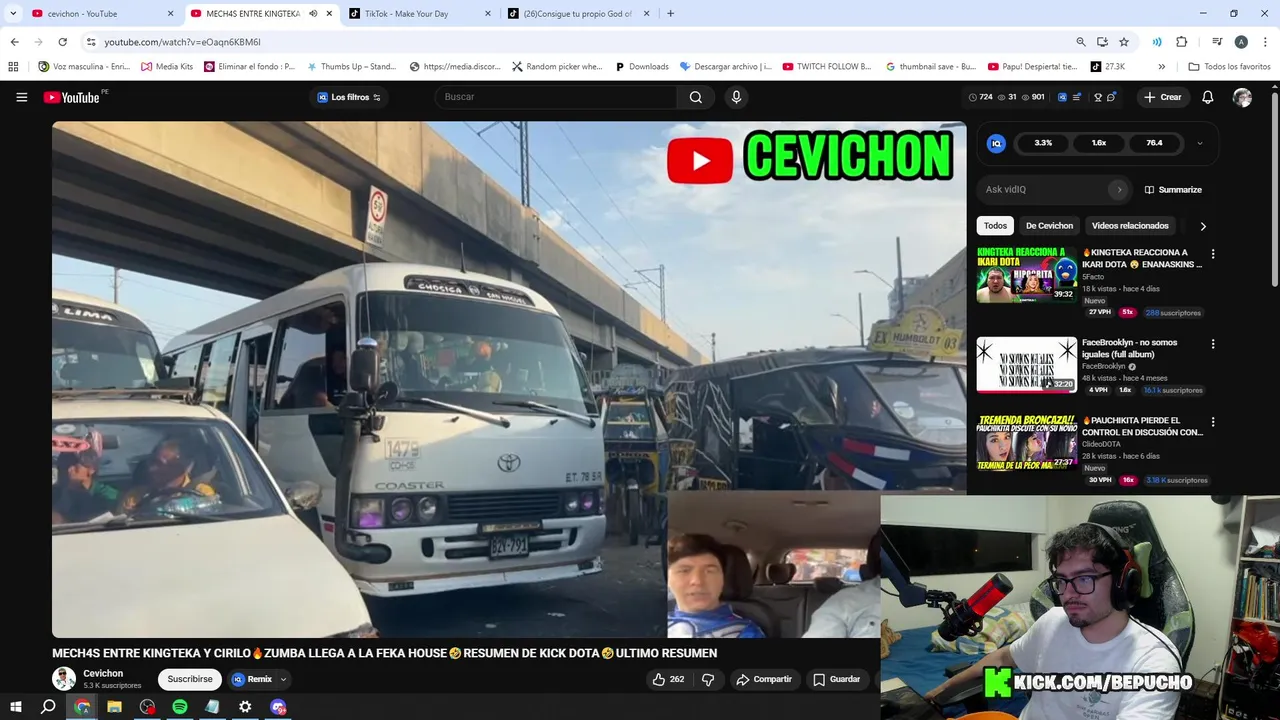Click the round vidIQ score badge in the sidebar

coord(996,143)
